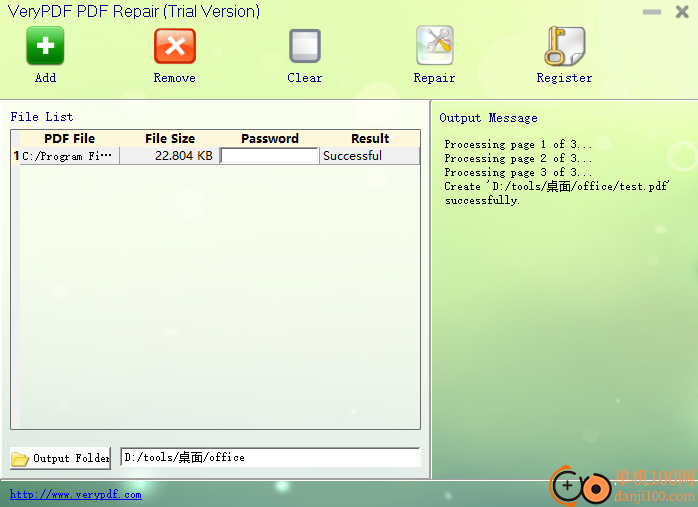This screenshot has width=698, height=507.
Task: Click the Password cell for row 1
Action: [x=269, y=156]
